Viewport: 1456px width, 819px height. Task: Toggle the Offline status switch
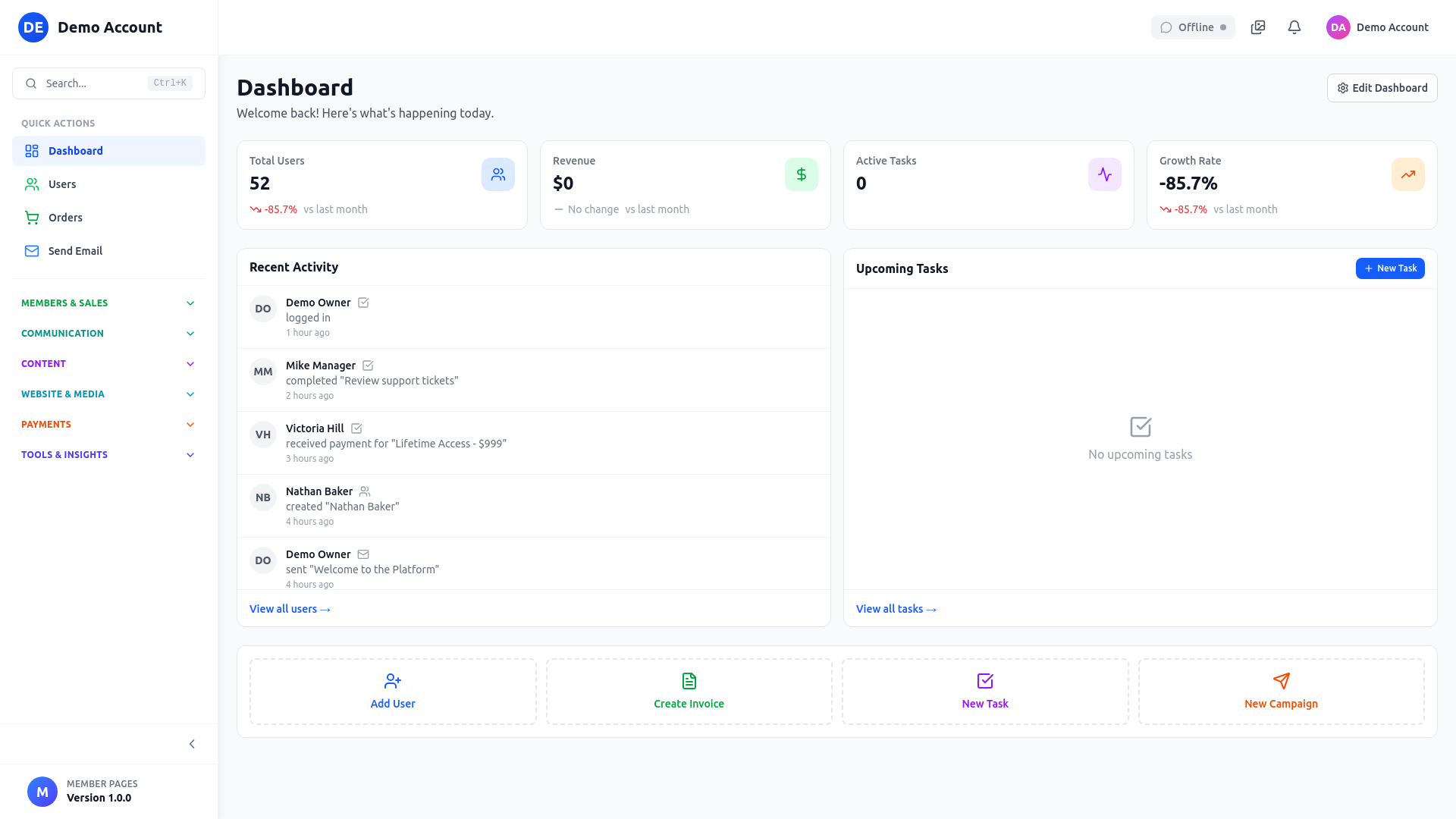tap(1193, 27)
